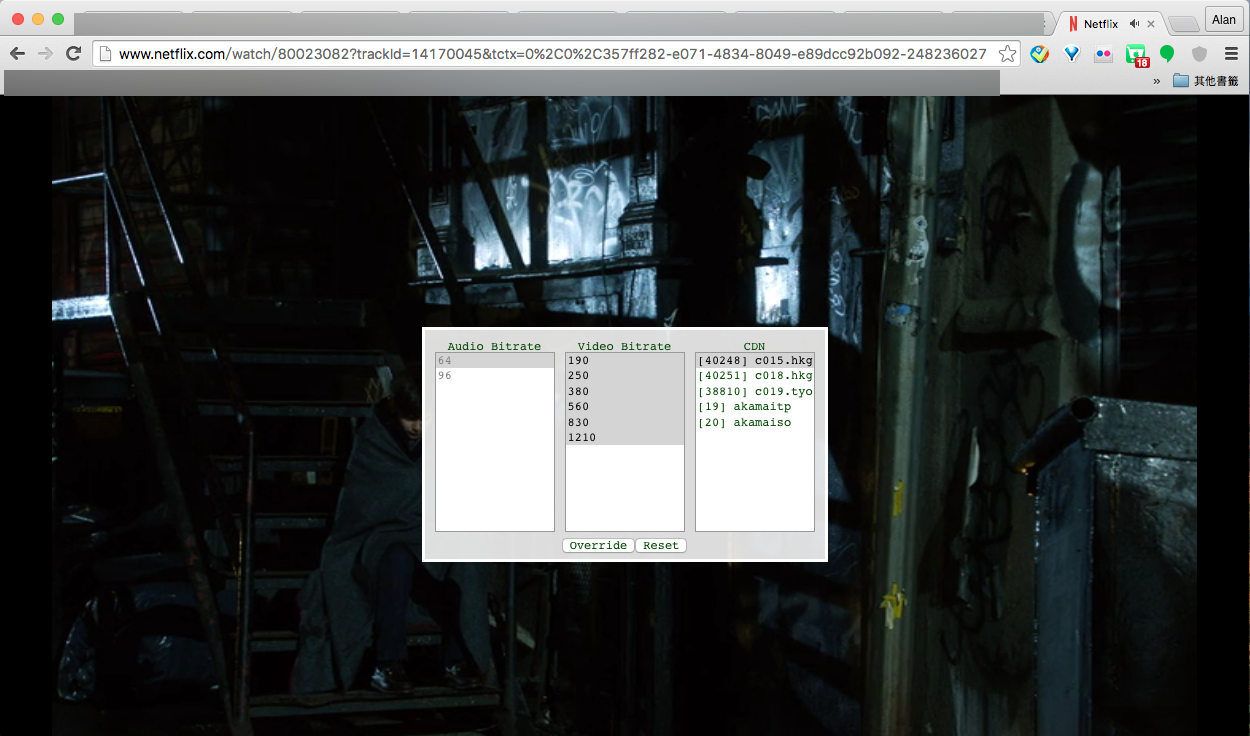Select video bitrate 250
The width and height of the screenshot is (1250, 736).
(x=625, y=376)
